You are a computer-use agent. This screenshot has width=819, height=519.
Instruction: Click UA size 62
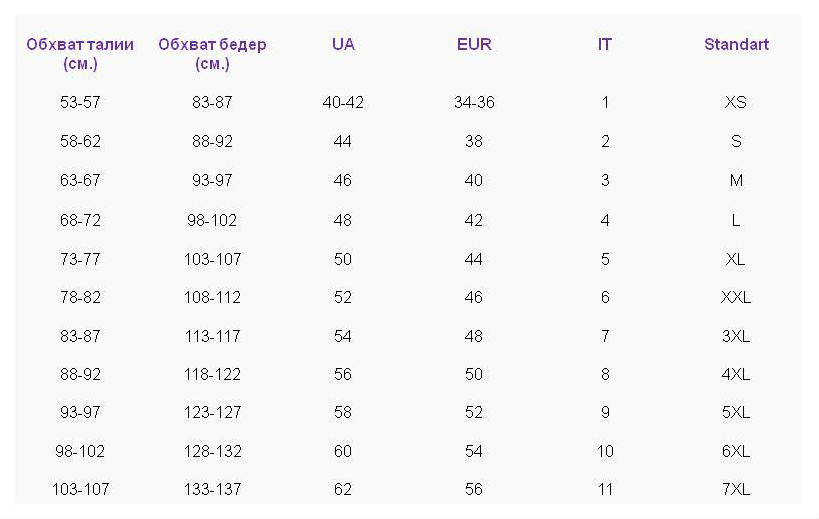coord(343,489)
